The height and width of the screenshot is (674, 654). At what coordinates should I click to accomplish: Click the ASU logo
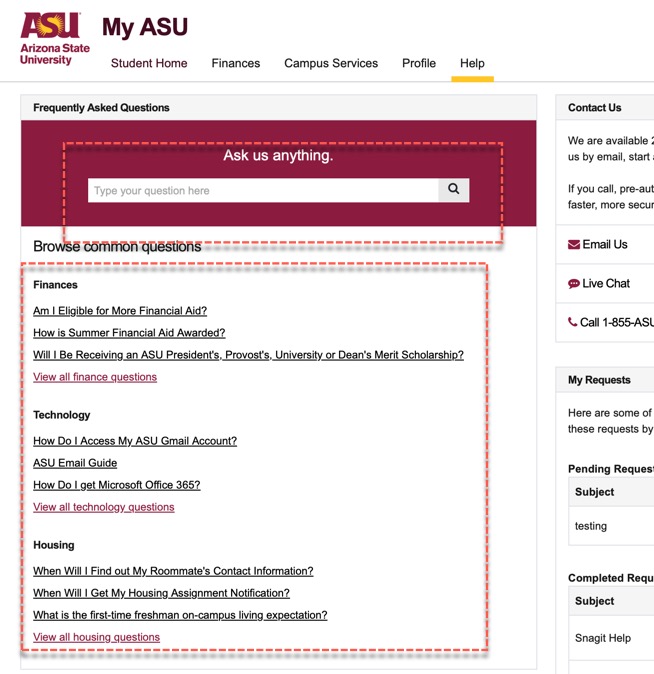[x=55, y=39]
